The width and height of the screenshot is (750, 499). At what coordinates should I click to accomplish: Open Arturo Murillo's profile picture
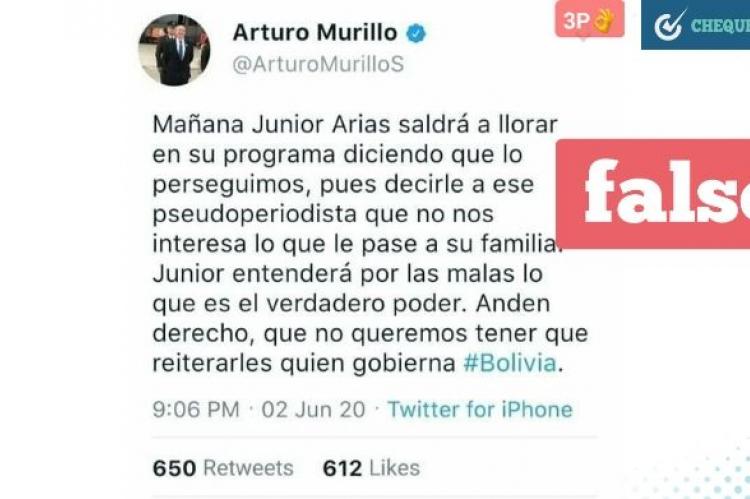(175, 50)
